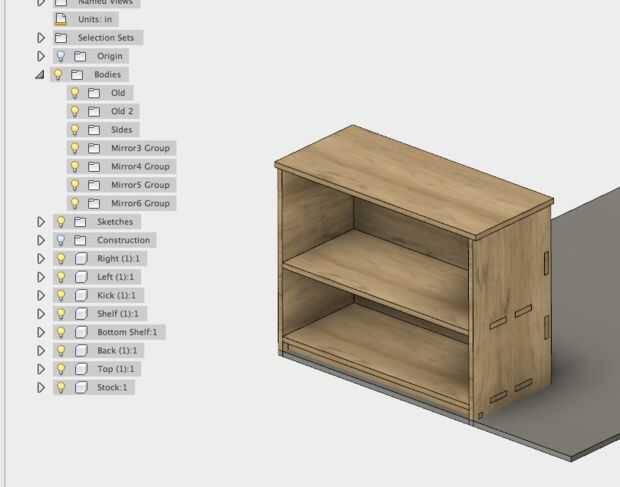Select the 'Bottom Shelf:1' label
This screenshot has width=620, height=487.
(x=127, y=332)
